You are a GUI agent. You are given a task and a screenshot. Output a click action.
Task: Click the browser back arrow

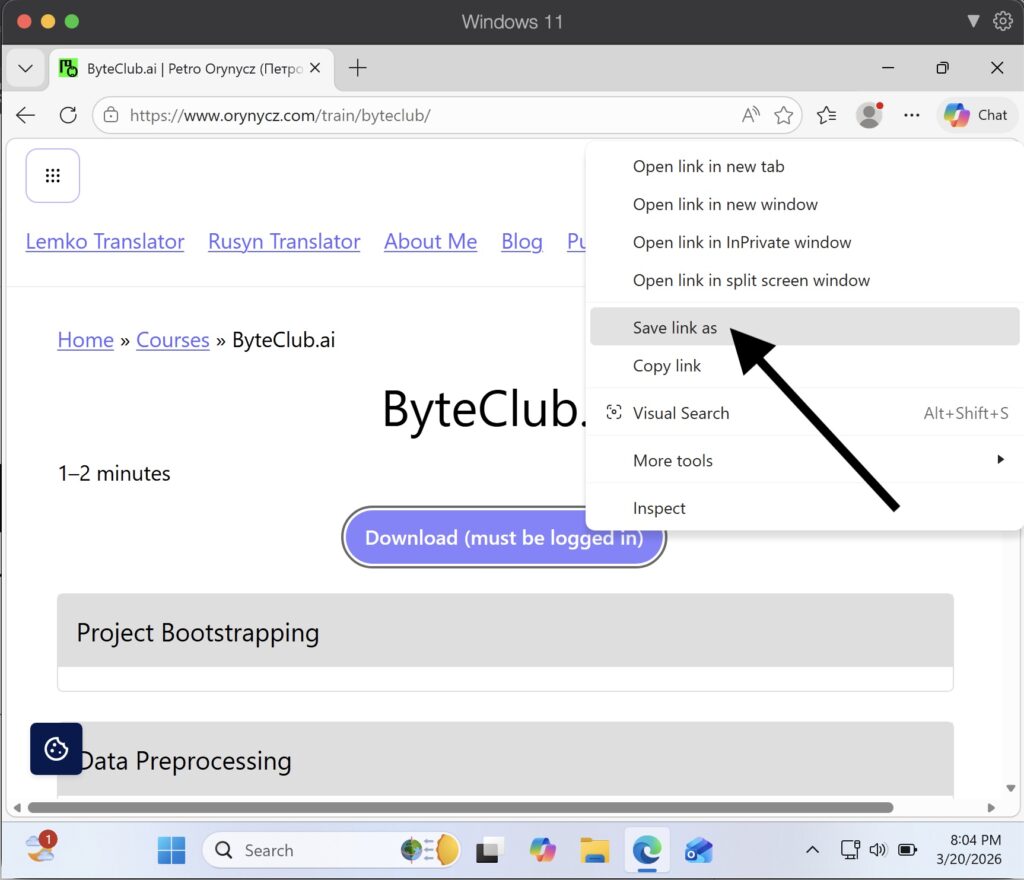(26, 115)
